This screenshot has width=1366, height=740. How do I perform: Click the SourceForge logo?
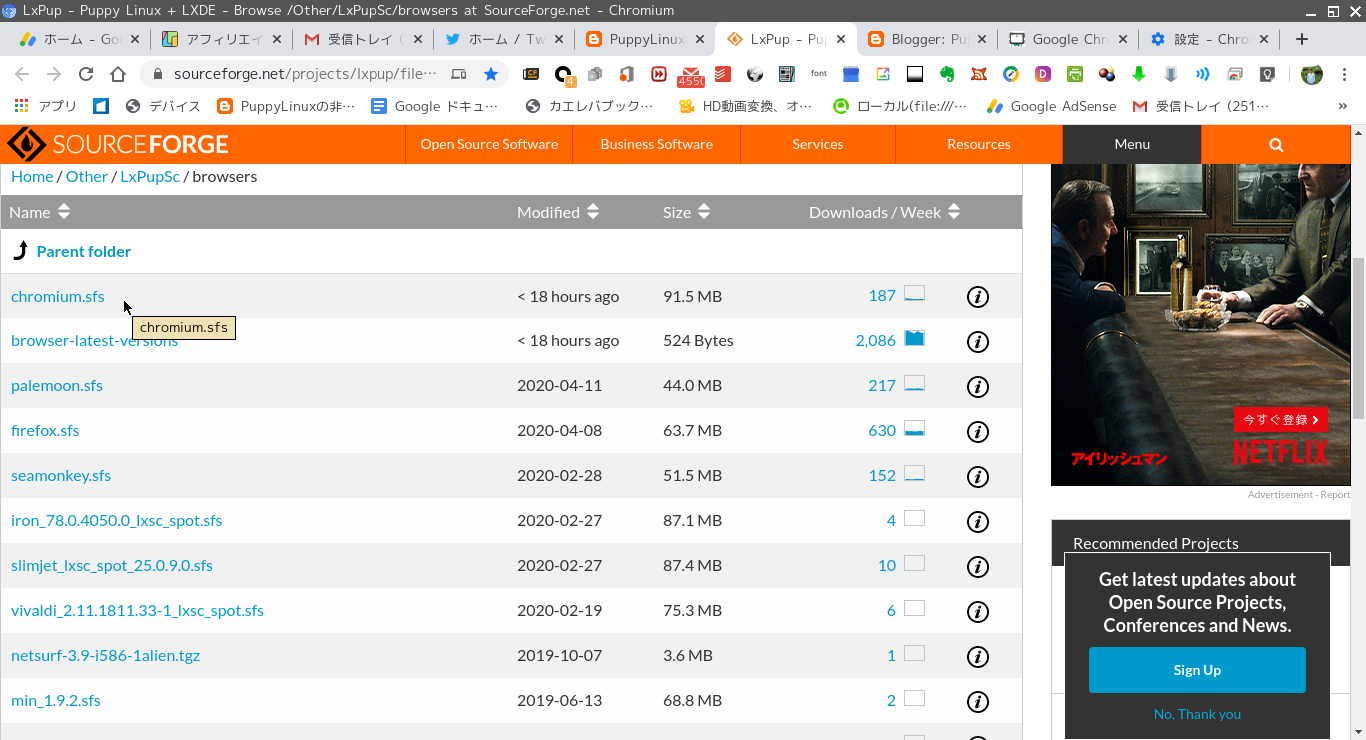118,144
